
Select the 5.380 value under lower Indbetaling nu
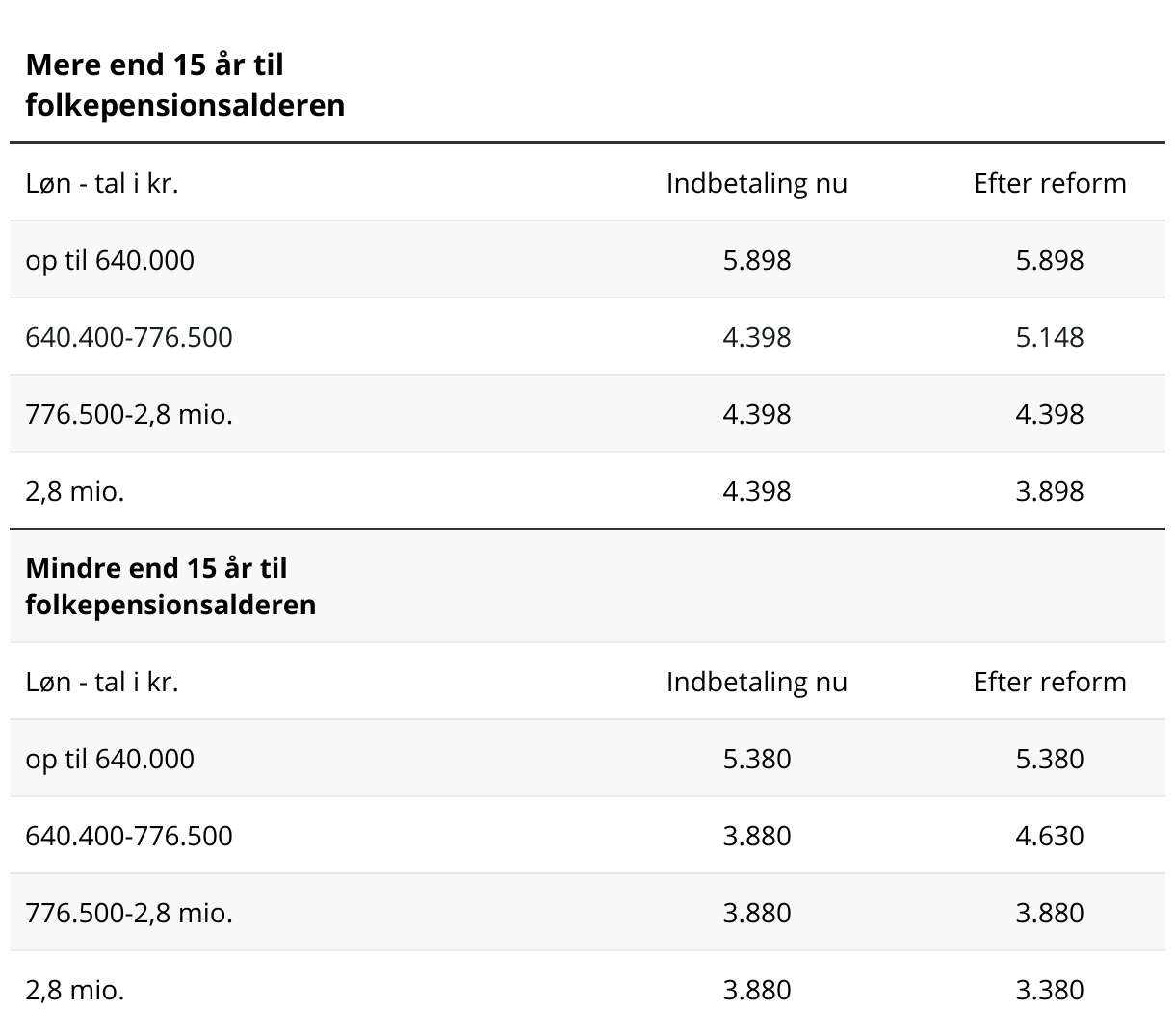click(x=757, y=759)
